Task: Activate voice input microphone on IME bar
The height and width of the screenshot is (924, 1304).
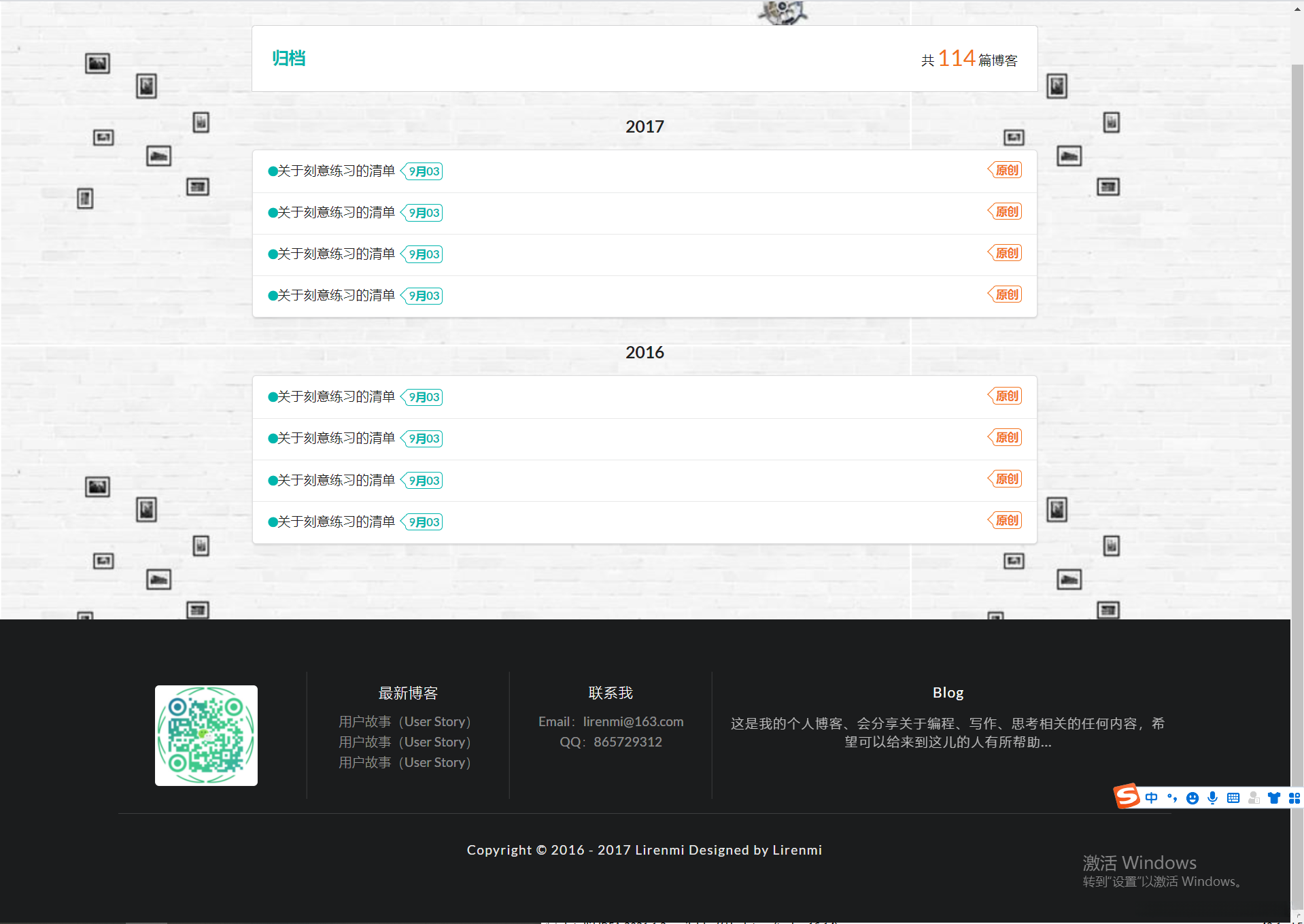Action: (1212, 798)
